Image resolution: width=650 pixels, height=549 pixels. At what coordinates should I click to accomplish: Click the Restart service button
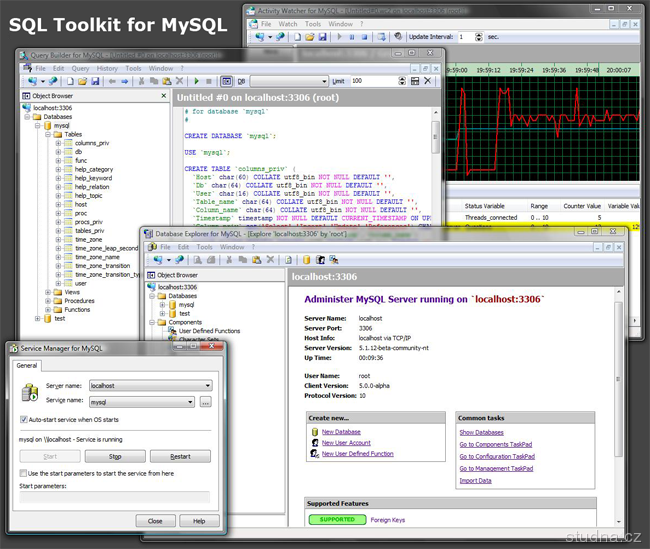coord(180,456)
